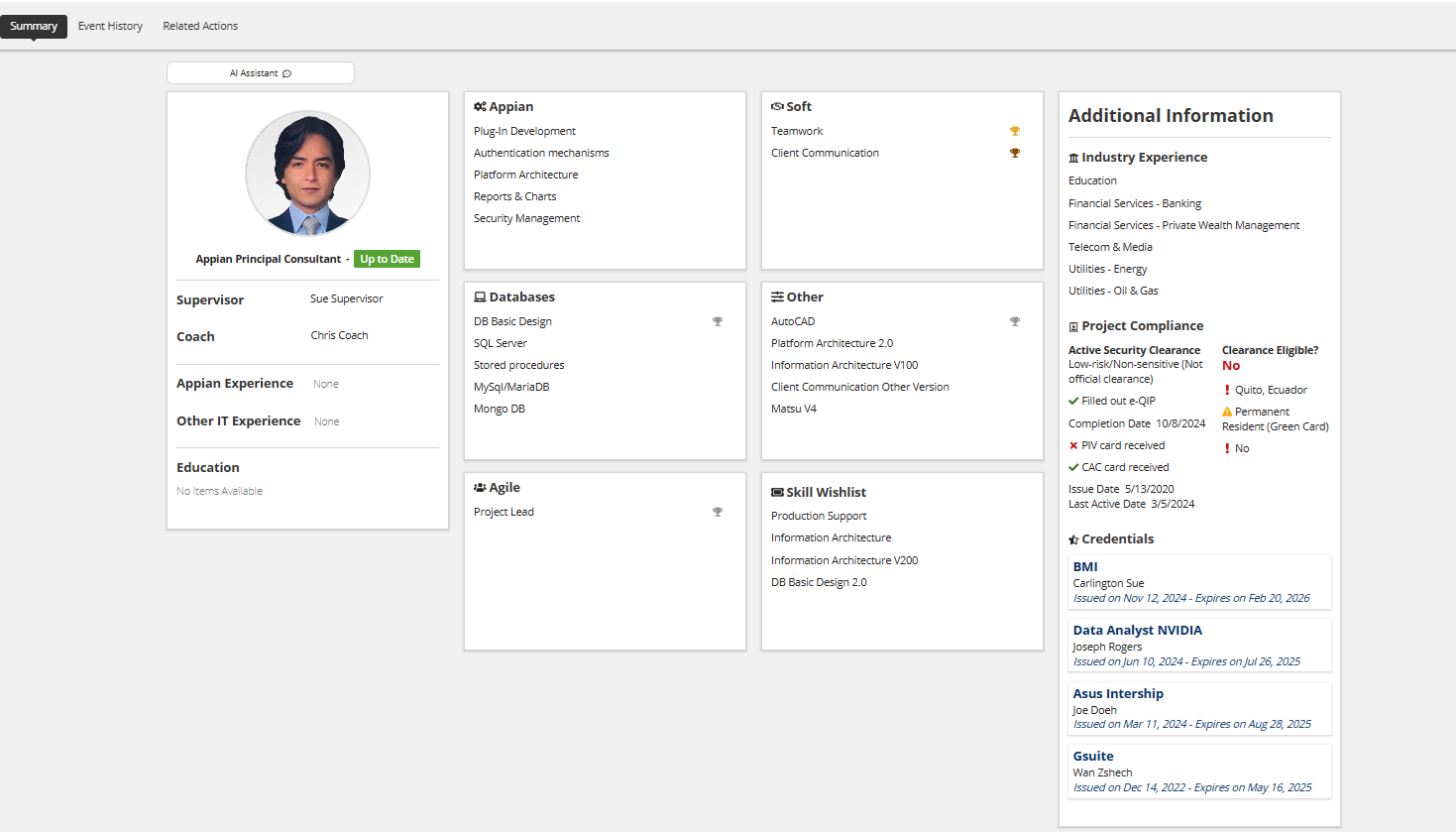Click Utilities - Energy entry
This screenshot has width=1456, height=832.
1107,269
